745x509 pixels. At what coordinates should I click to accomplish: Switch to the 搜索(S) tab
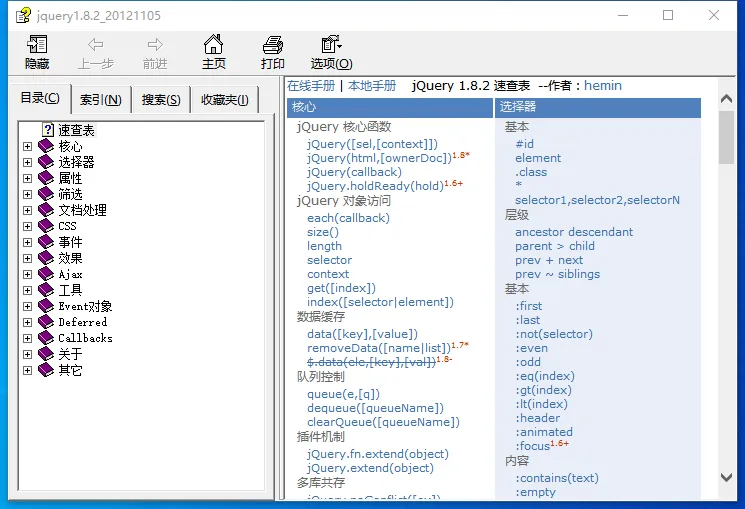(x=161, y=100)
